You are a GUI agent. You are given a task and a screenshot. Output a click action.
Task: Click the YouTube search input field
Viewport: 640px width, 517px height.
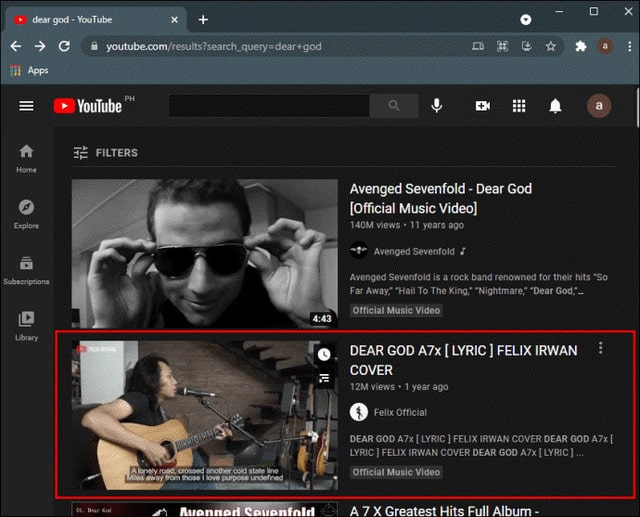point(269,106)
